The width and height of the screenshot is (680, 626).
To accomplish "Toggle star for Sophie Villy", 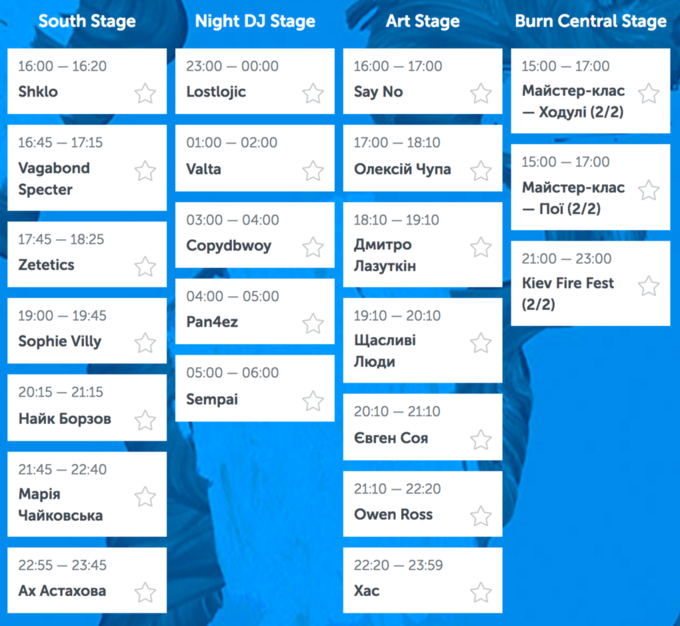I will (145, 343).
